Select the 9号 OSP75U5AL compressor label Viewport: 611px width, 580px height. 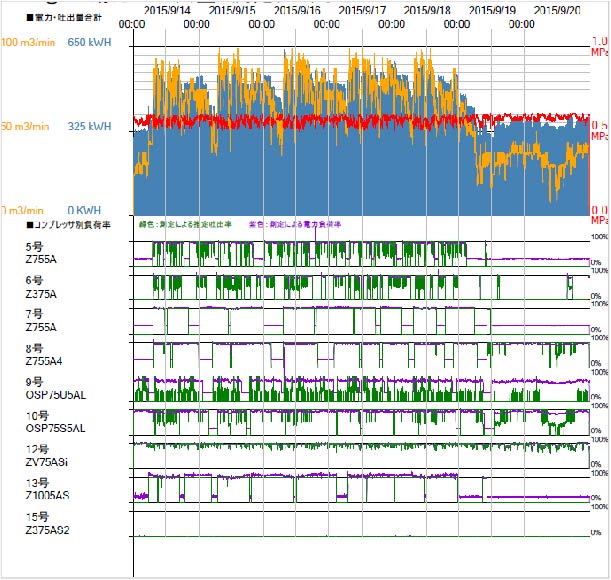[x=48, y=389]
